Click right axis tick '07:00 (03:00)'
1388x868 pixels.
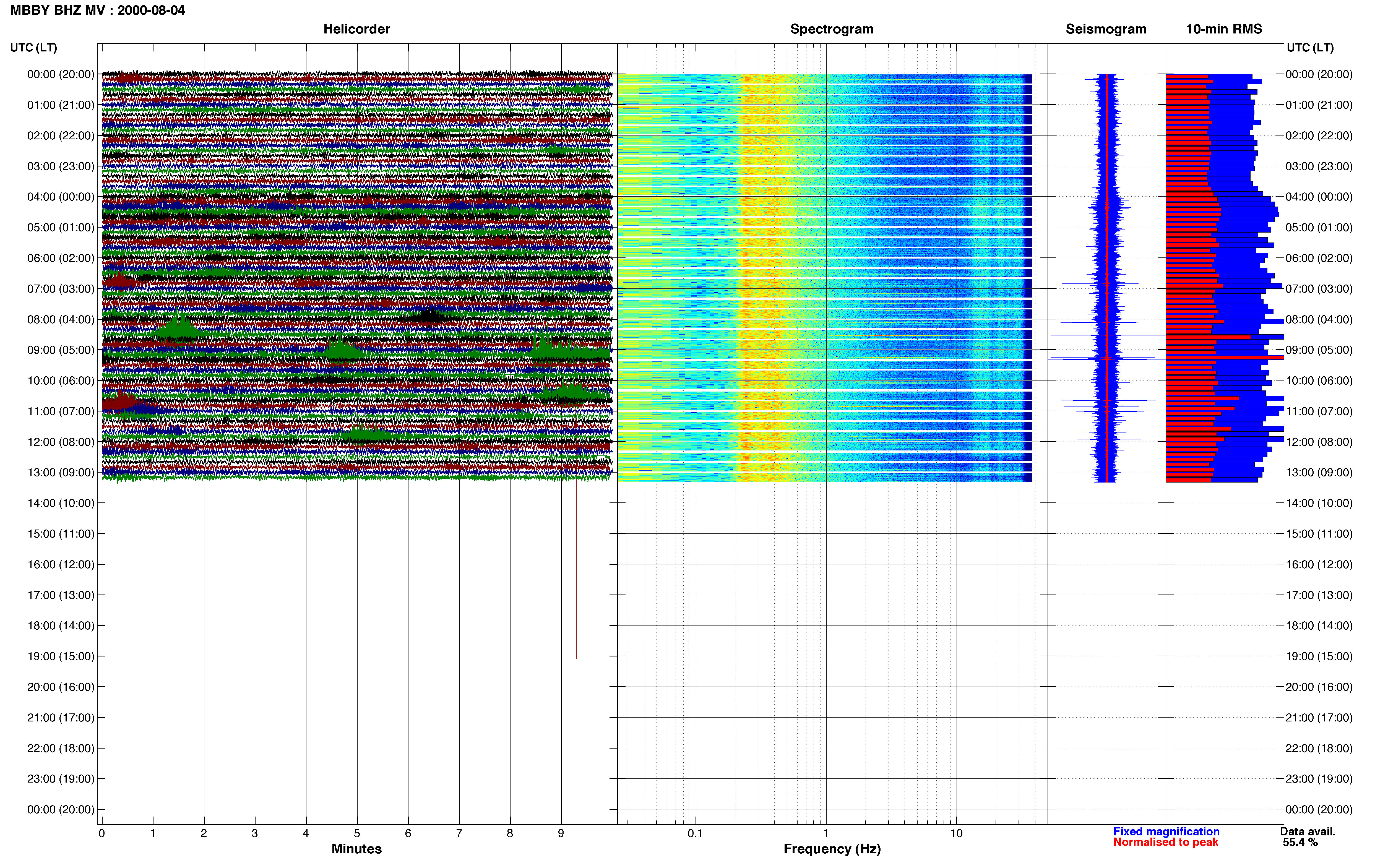pyautogui.click(x=1319, y=289)
